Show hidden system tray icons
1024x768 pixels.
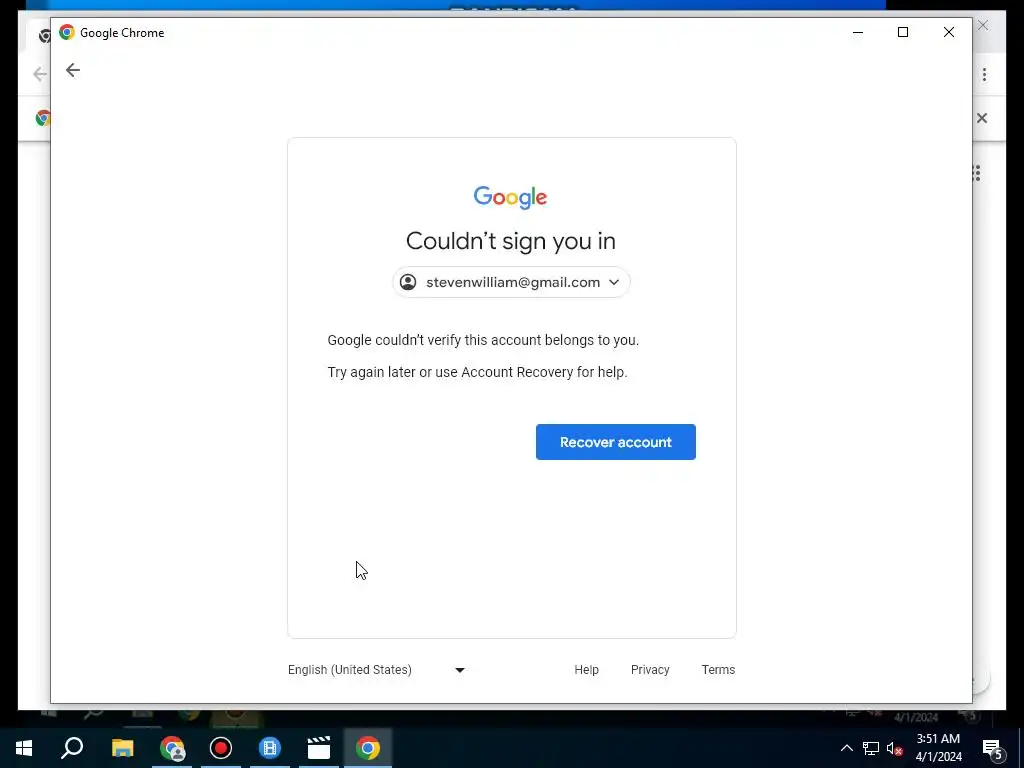click(846, 748)
